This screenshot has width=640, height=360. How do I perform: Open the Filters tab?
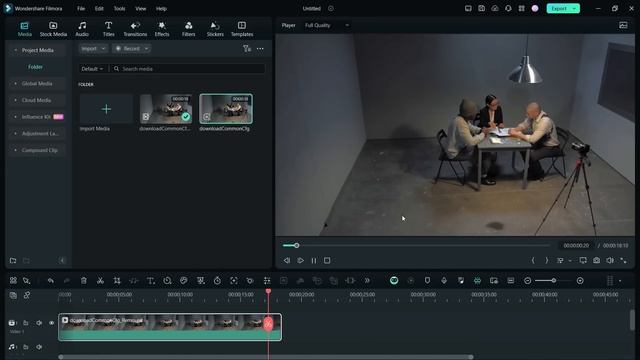pyautogui.click(x=188, y=29)
